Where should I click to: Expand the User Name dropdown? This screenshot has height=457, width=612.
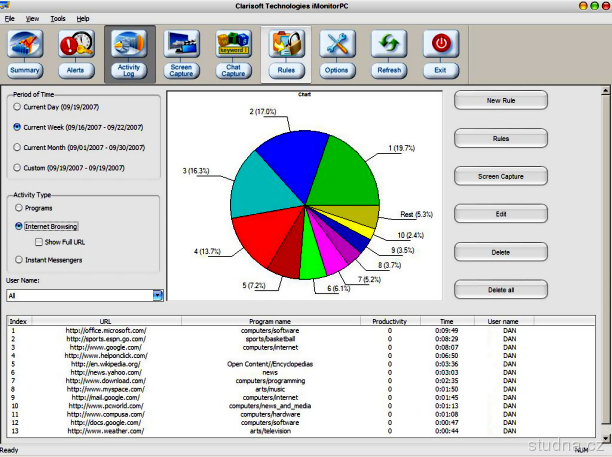pyautogui.click(x=157, y=295)
